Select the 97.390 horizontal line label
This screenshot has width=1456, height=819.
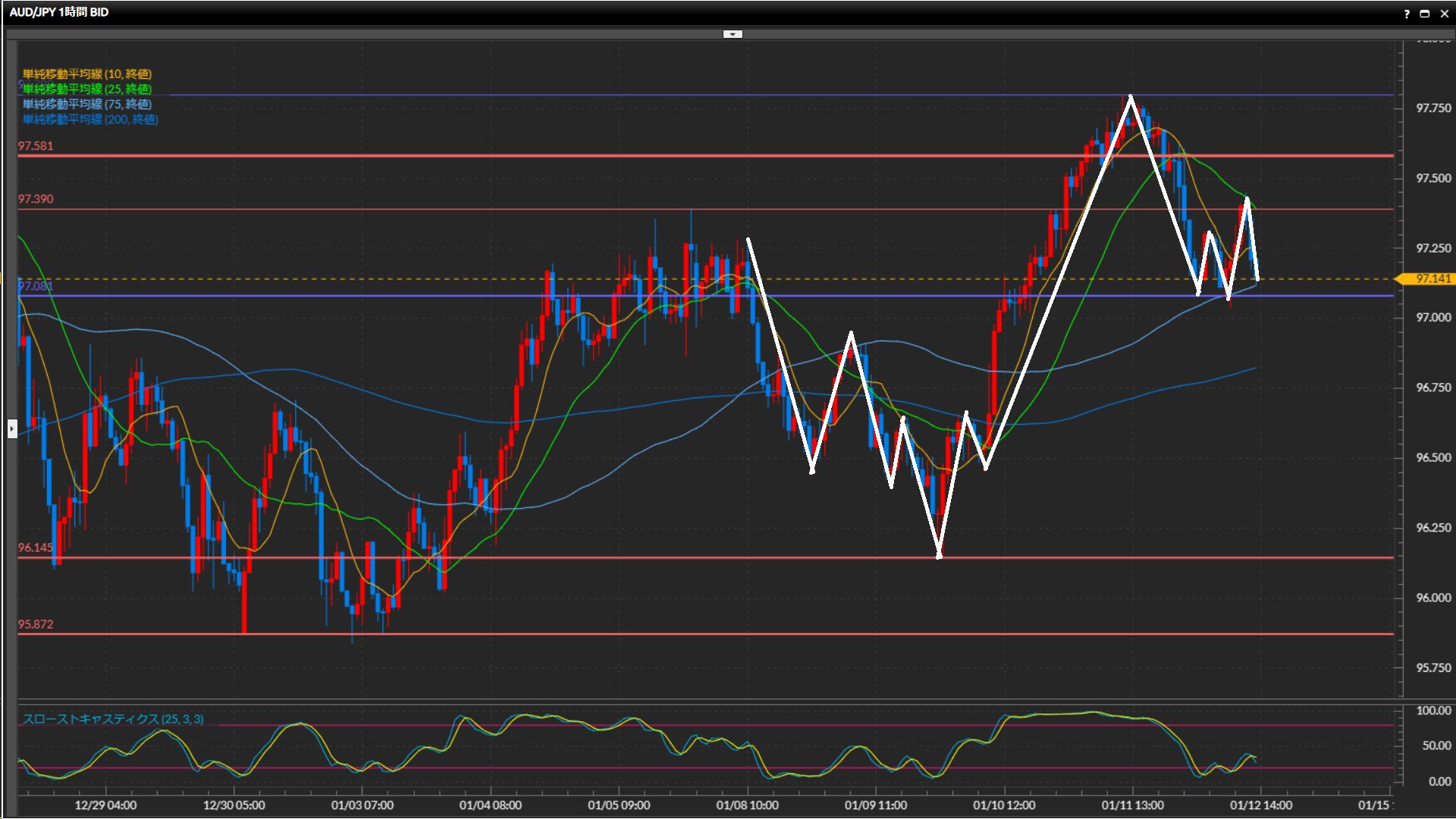point(36,199)
